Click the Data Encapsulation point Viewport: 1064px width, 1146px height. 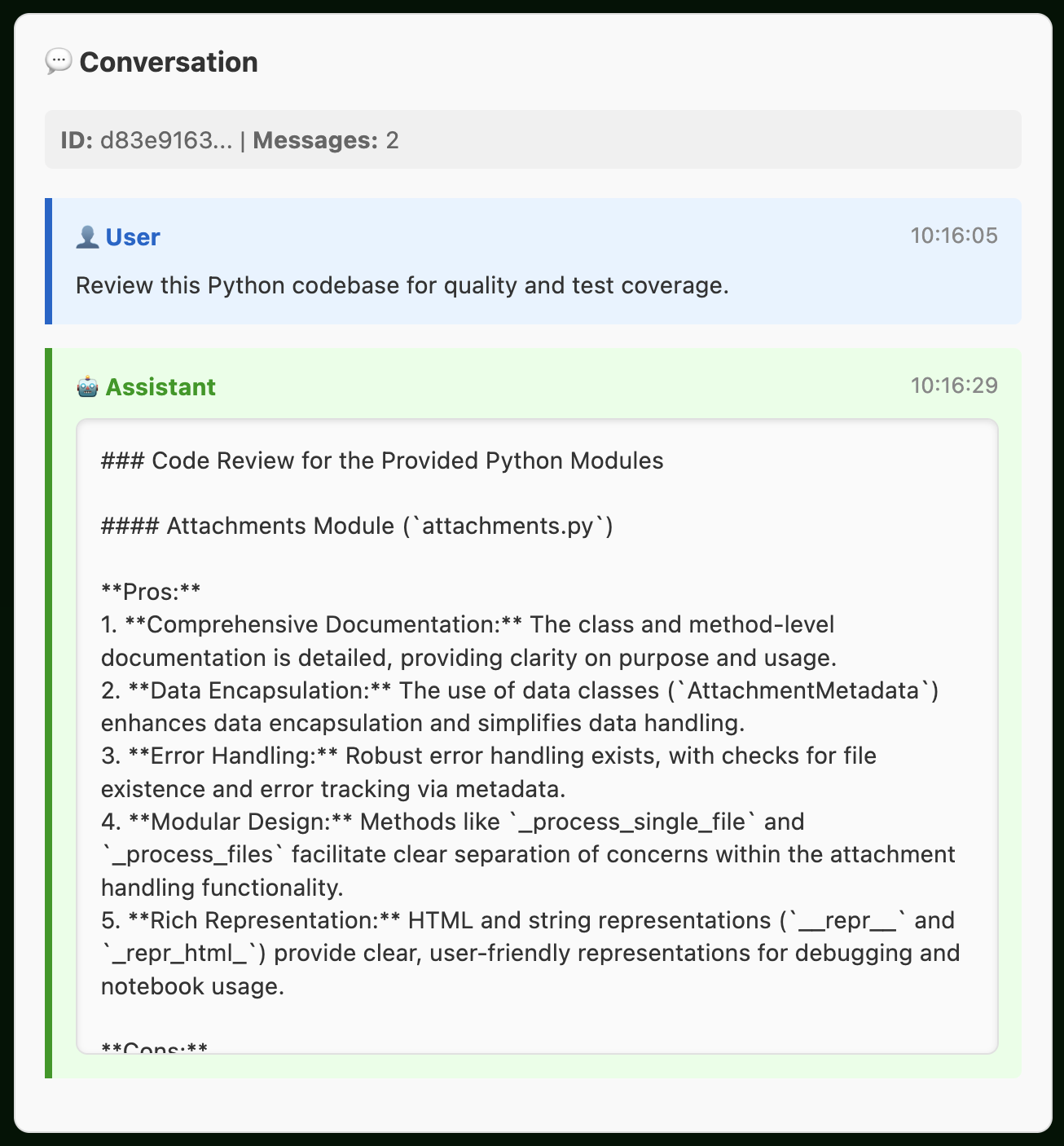(520, 707)
